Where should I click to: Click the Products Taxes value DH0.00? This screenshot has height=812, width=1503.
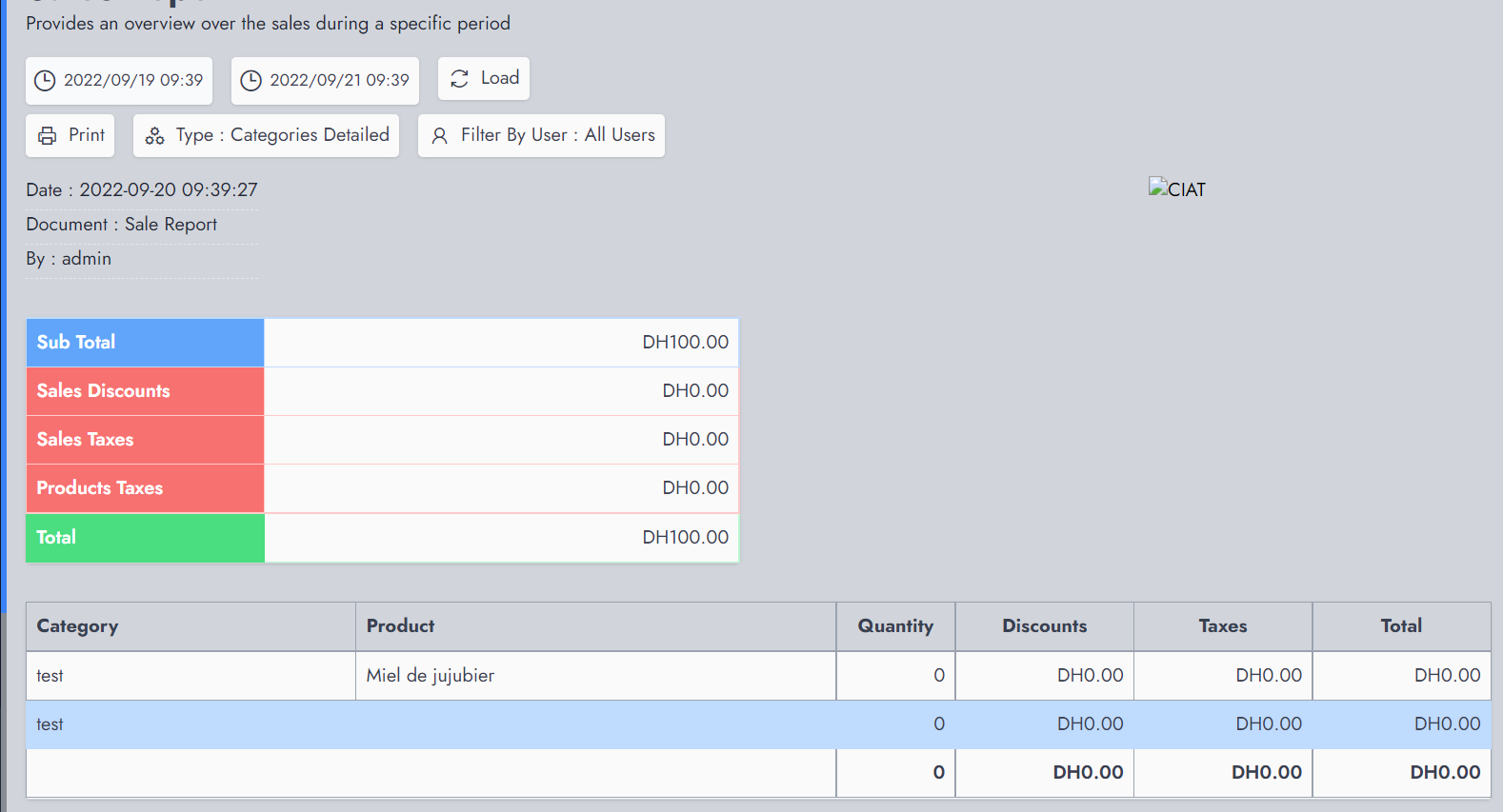pos(695,487)
